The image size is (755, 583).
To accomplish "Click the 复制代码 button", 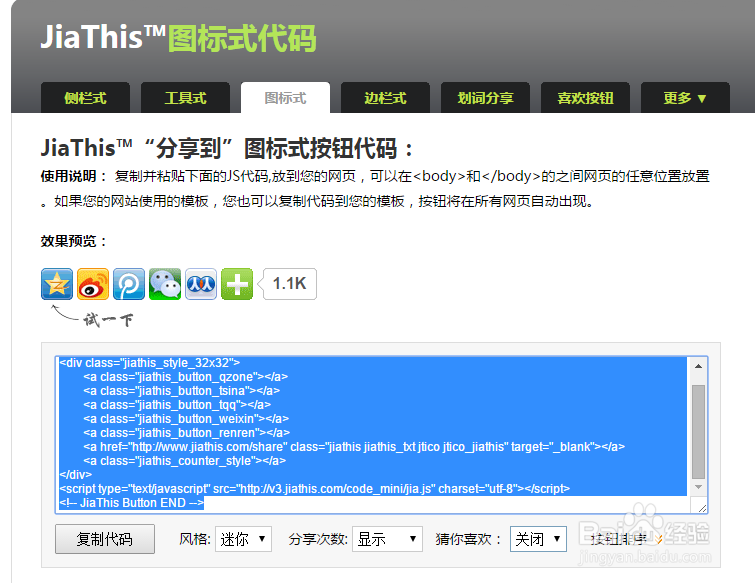I will pyautogui.click(x=105, y=539).
